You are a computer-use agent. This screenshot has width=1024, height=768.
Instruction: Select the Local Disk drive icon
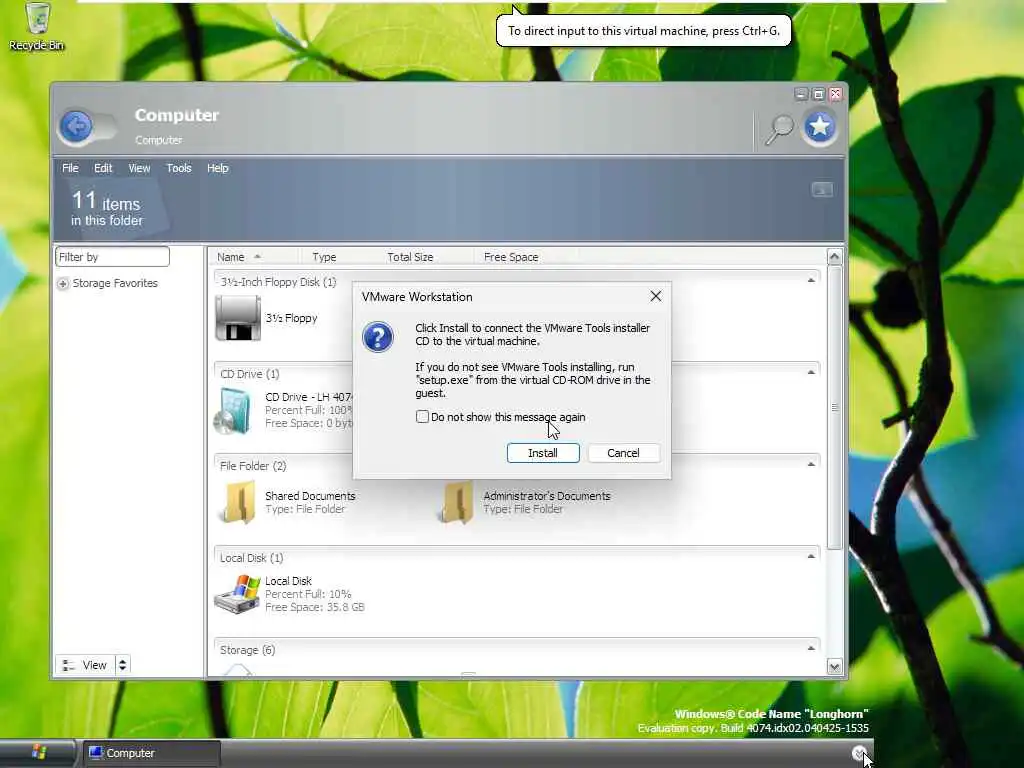coord(237,594)
